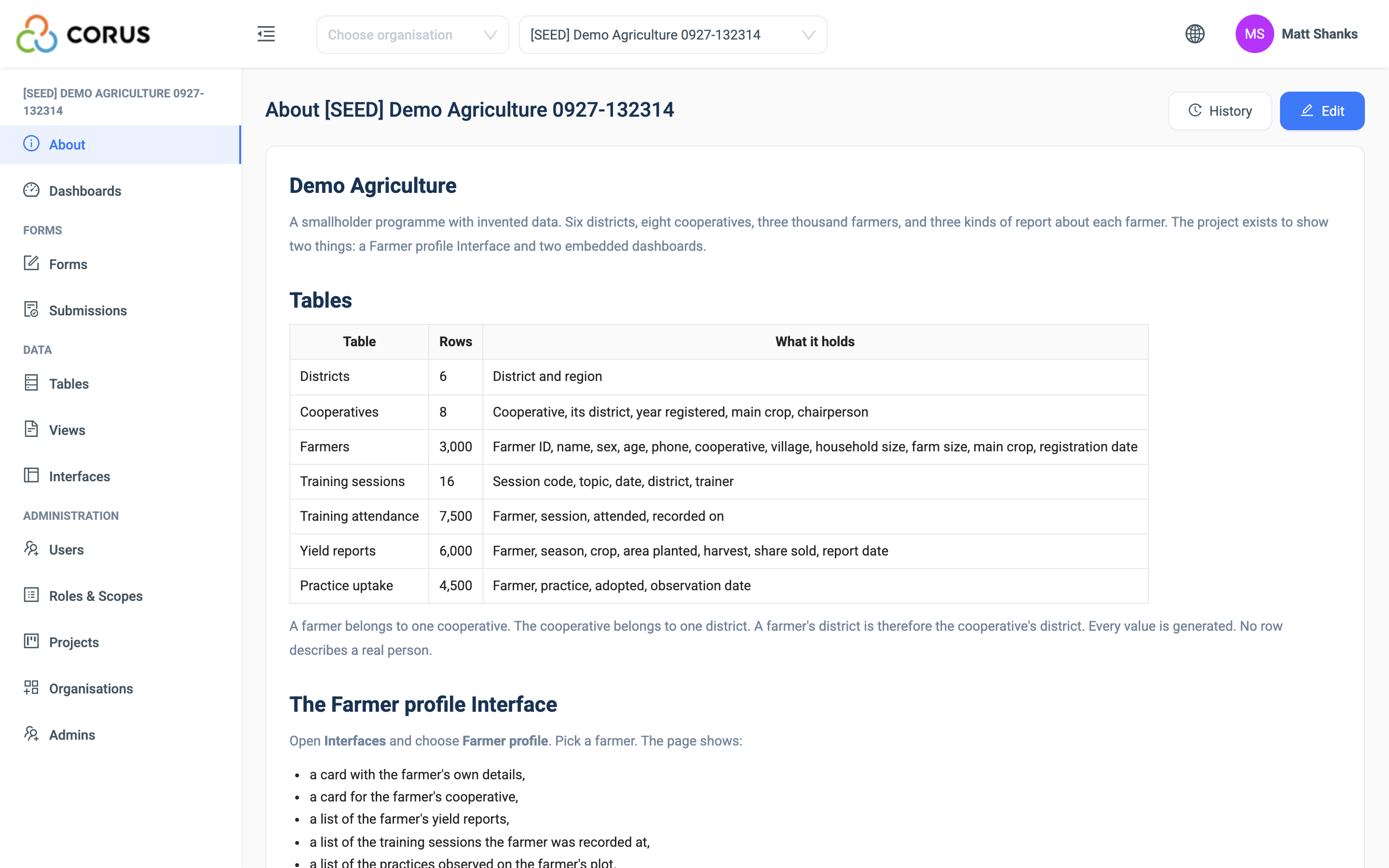Click the Admins person icon
Screen dimensions: 1389x868
[31, 734]
